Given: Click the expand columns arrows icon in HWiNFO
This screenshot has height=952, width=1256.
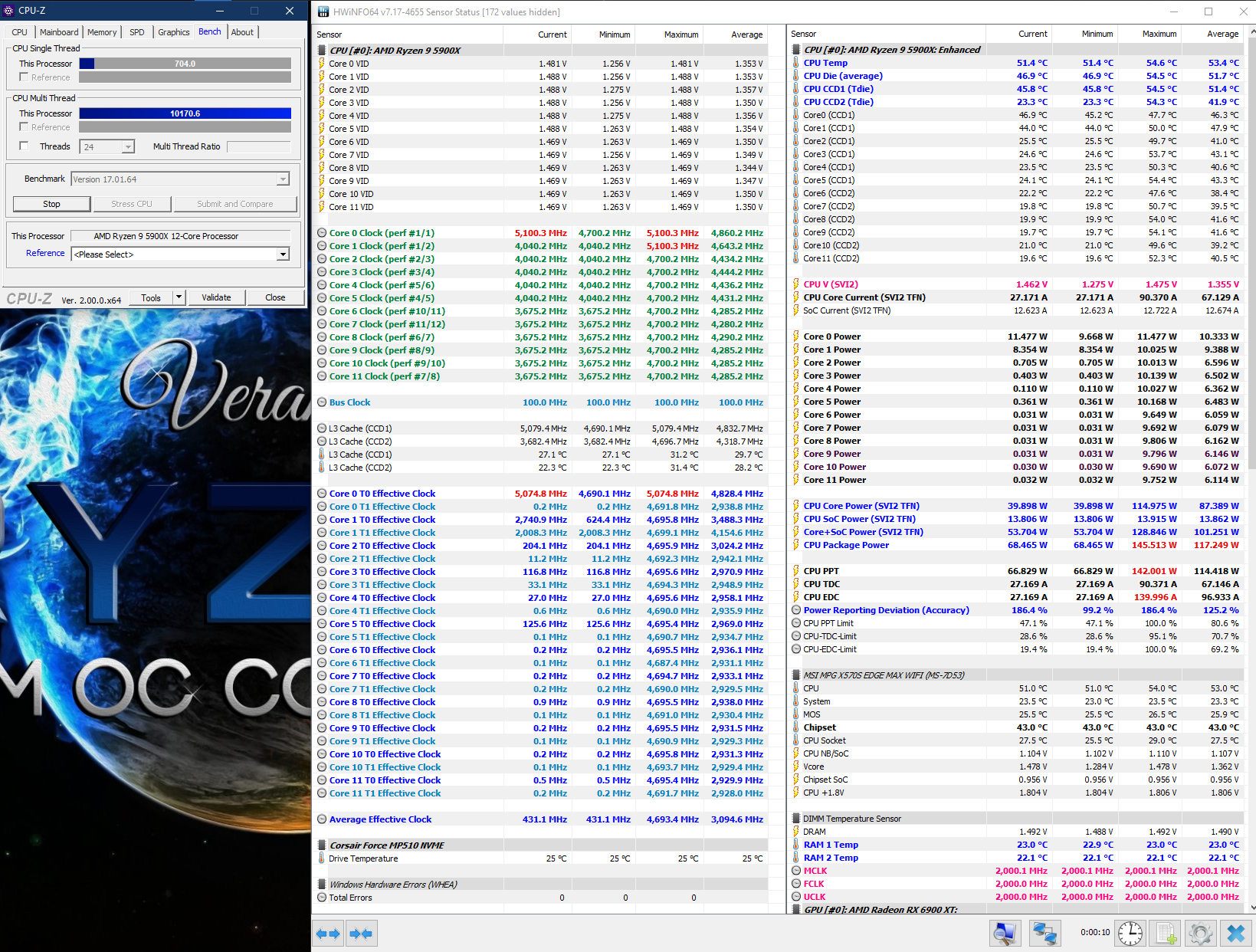Looking at the screenshot, I should (328, 934).
